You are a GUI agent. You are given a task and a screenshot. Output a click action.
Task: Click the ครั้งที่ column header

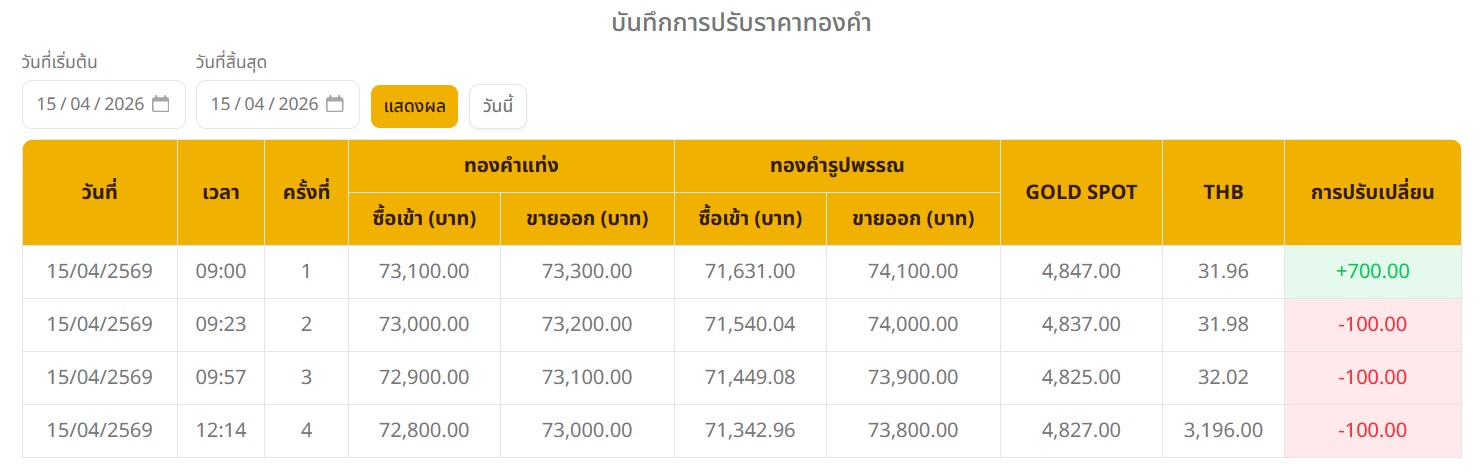tap(306, 192)
